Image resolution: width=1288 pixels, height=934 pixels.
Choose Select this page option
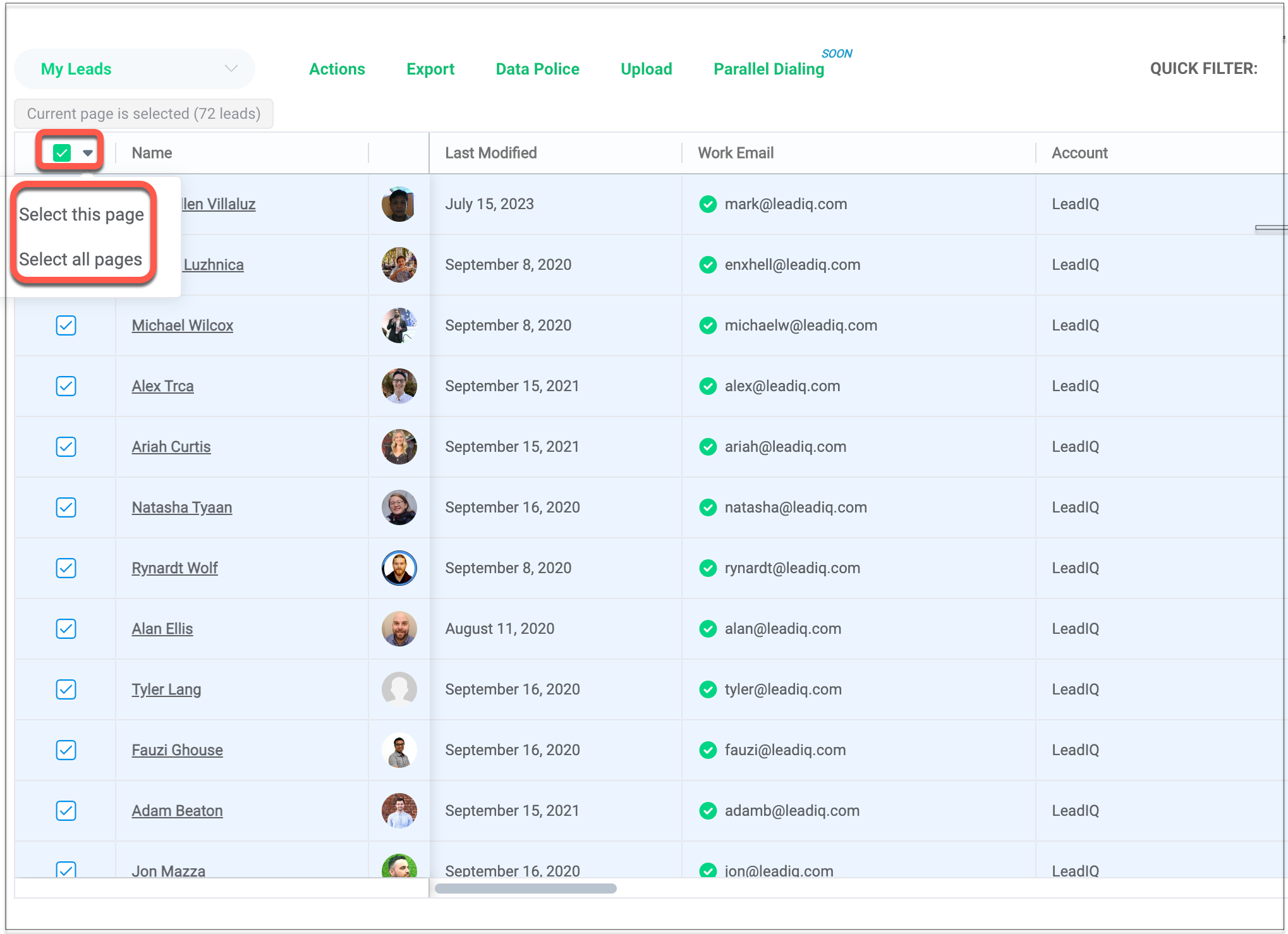tap(82, 215)
